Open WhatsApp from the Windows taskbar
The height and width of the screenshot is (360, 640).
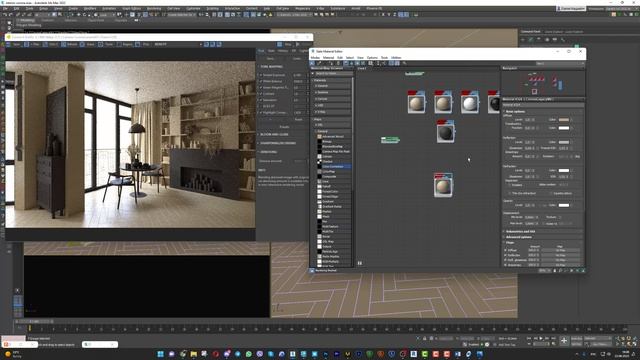pos(249,354)
